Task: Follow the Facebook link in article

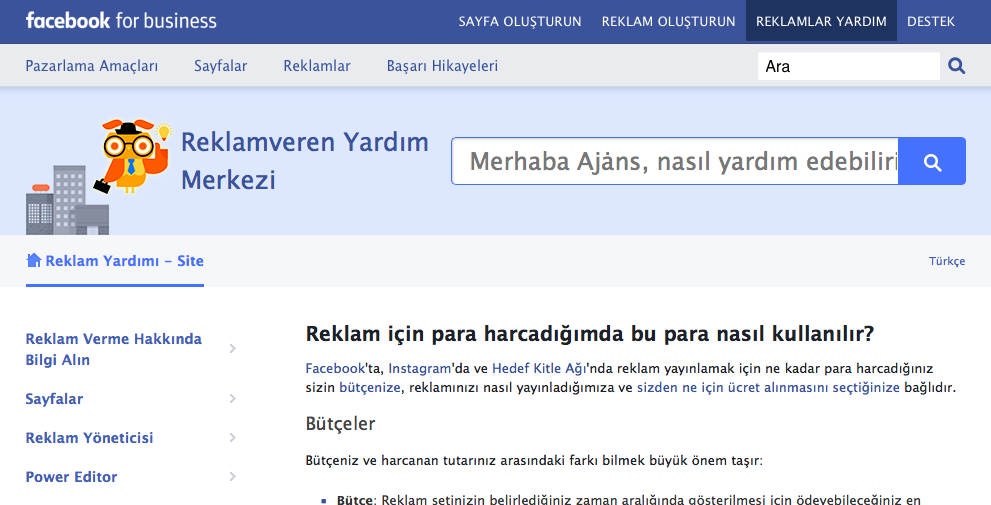Action: point(336,368)
